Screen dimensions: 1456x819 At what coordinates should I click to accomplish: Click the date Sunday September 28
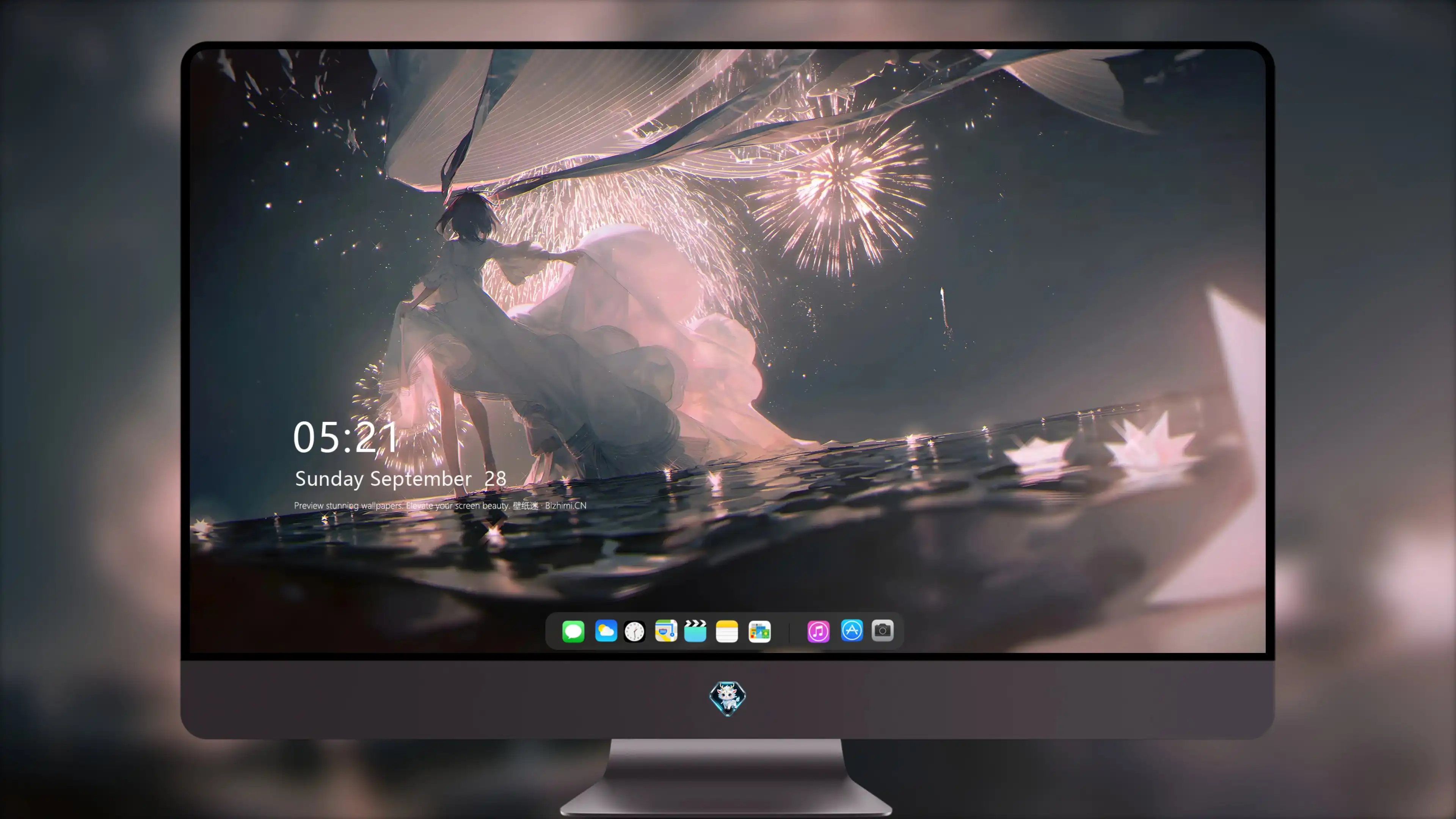tap(401, 479)
